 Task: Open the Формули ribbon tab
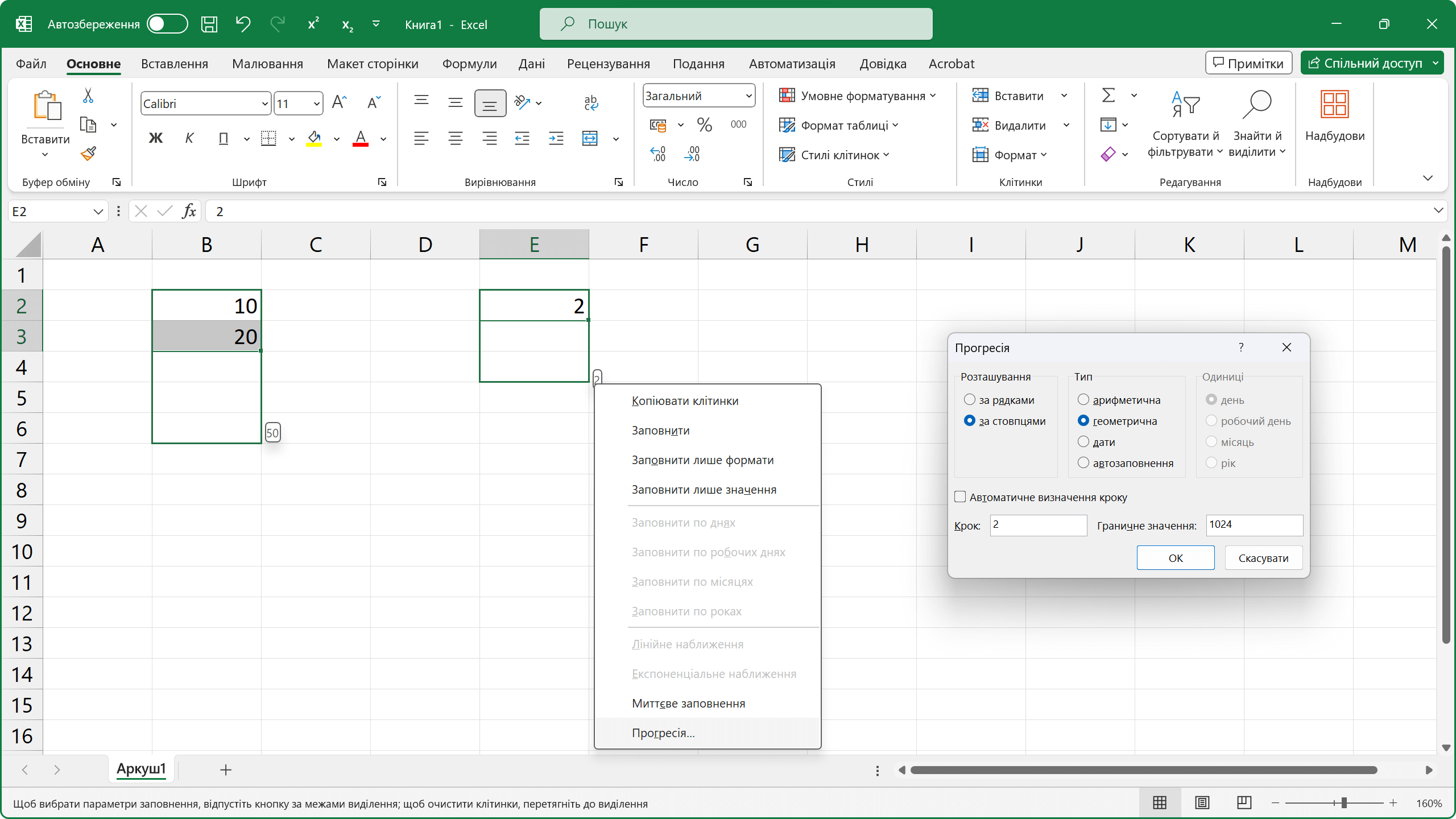(x=469, y=64)
